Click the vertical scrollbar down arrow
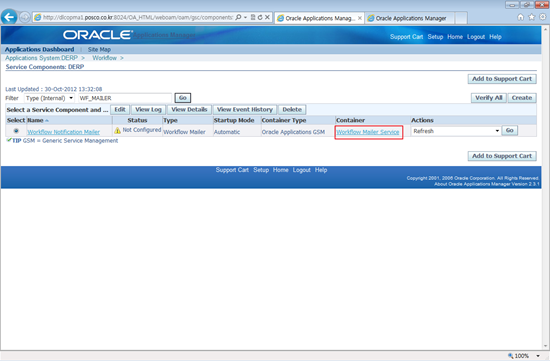Viewport: 550px width, 361px height. click(546, 346)
